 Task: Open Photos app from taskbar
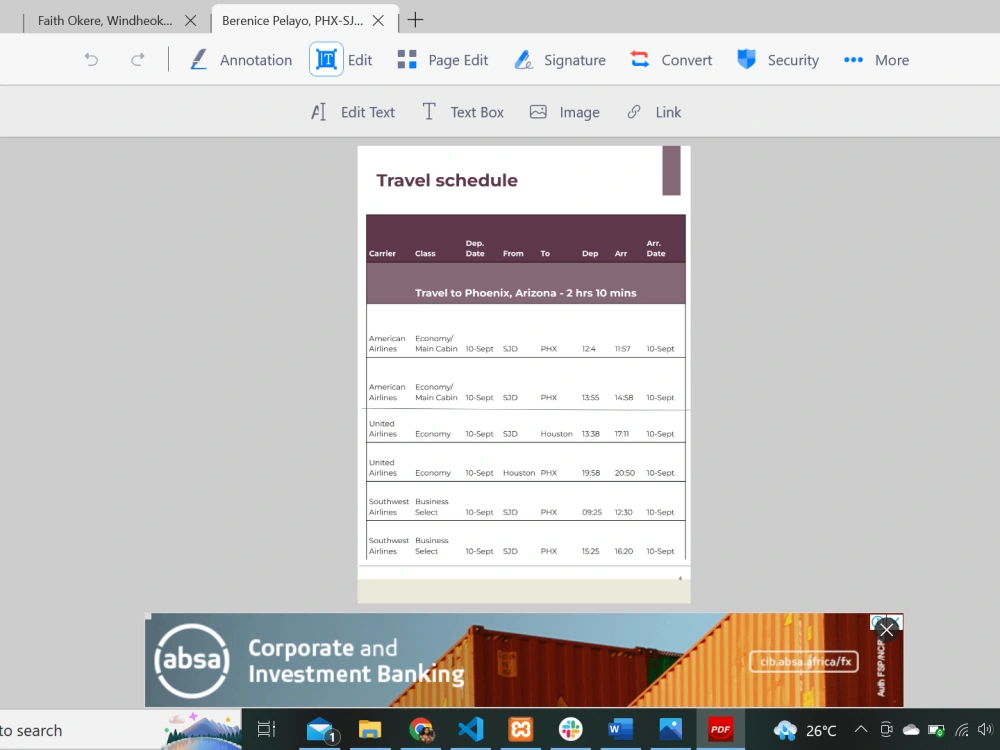(x=670, y=729)
